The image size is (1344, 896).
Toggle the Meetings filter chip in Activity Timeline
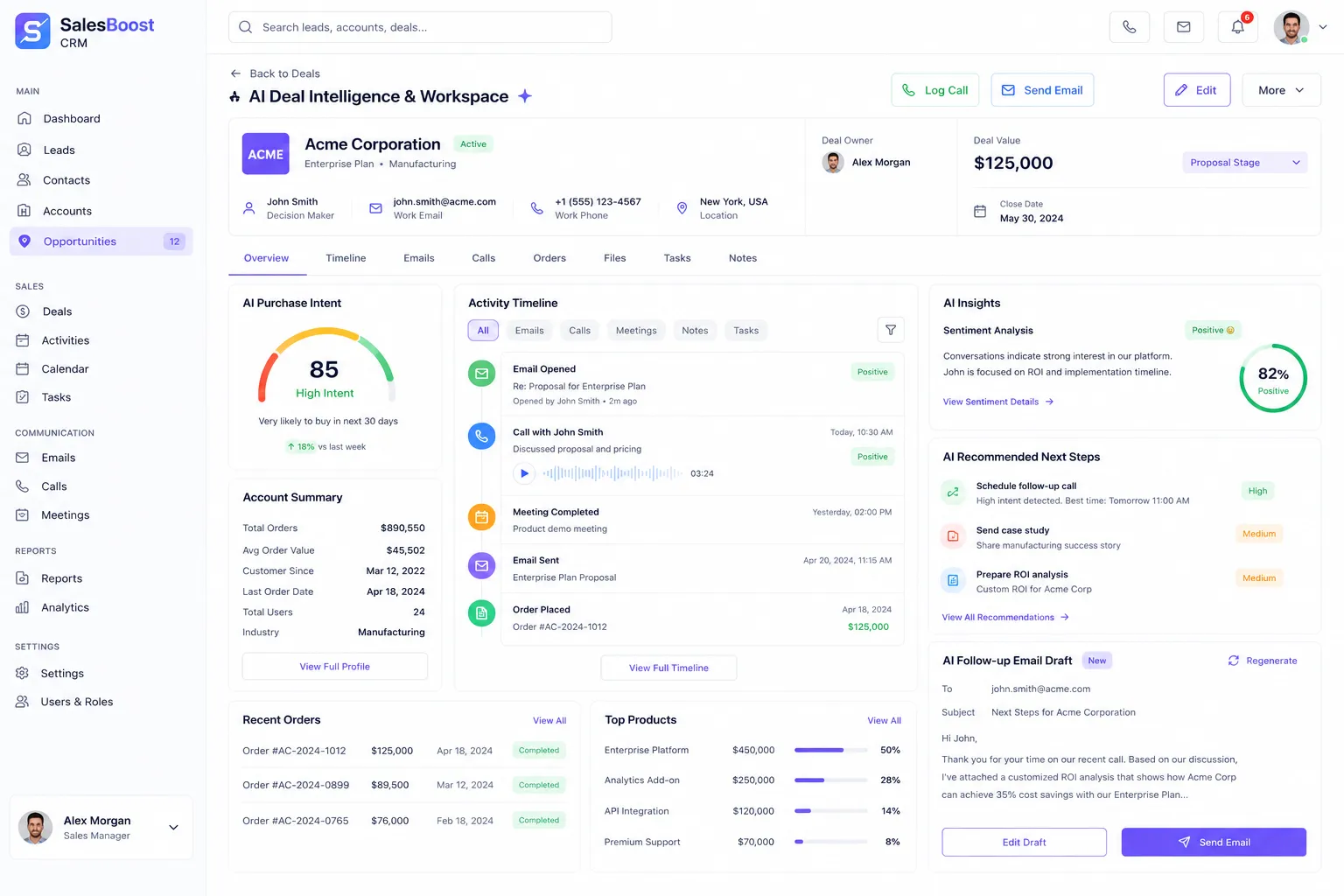tap(636, 331)
